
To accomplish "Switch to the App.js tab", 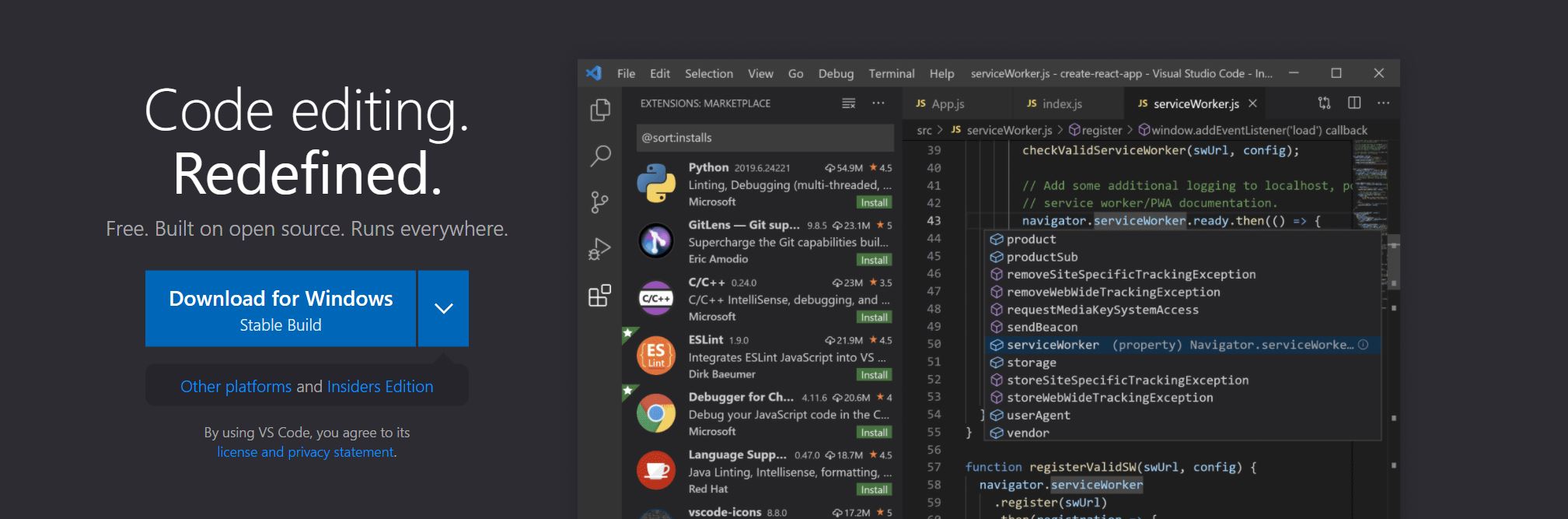I will [x=958, y=103].
